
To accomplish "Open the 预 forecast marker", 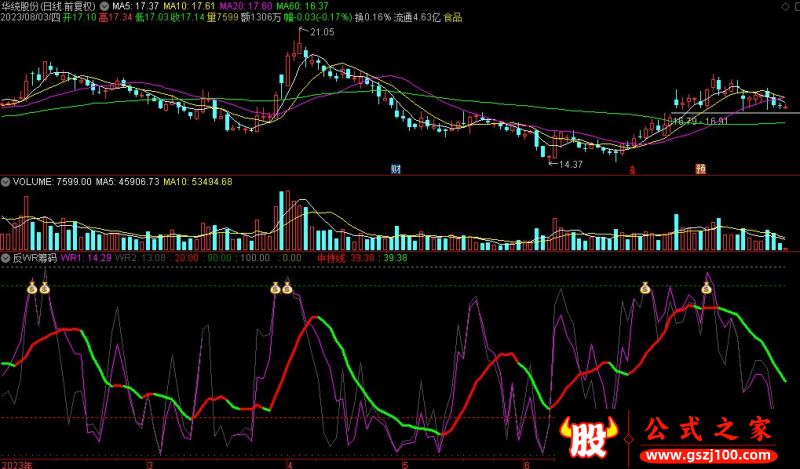I will (x=701, y=169).
